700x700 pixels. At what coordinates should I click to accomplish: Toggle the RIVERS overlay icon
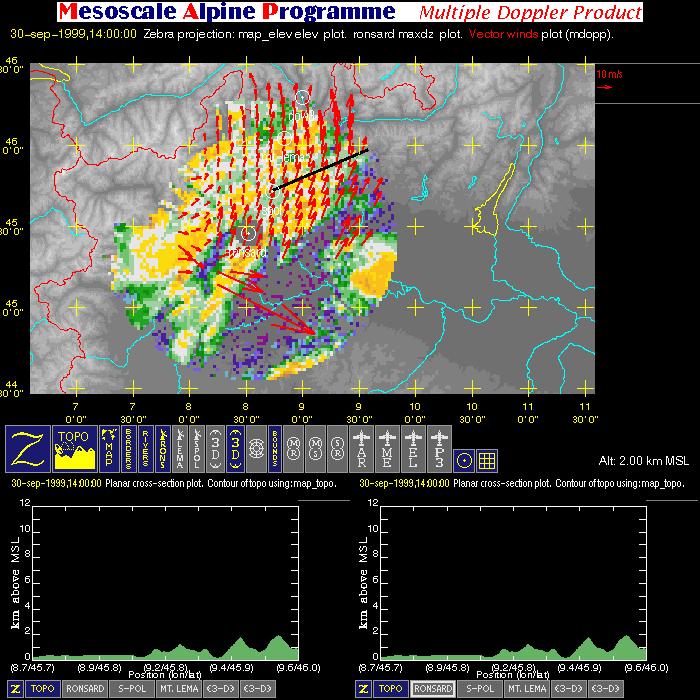tap(145, 448)
